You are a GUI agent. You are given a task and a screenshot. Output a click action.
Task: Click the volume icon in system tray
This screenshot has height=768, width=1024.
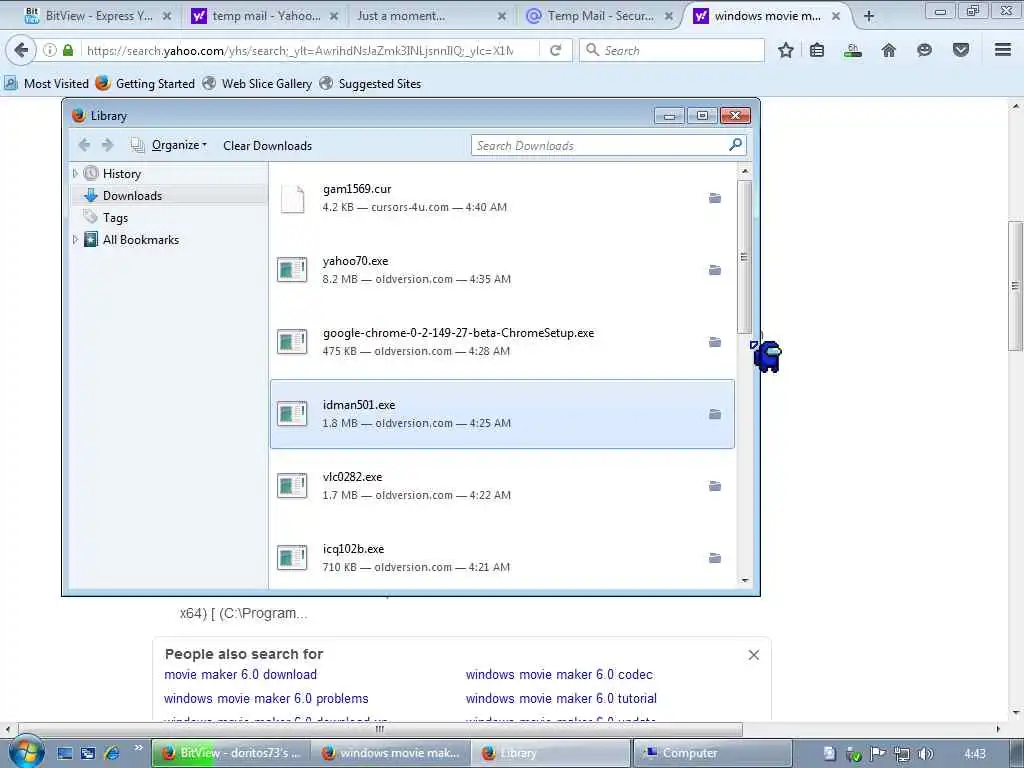click(925, 754)
